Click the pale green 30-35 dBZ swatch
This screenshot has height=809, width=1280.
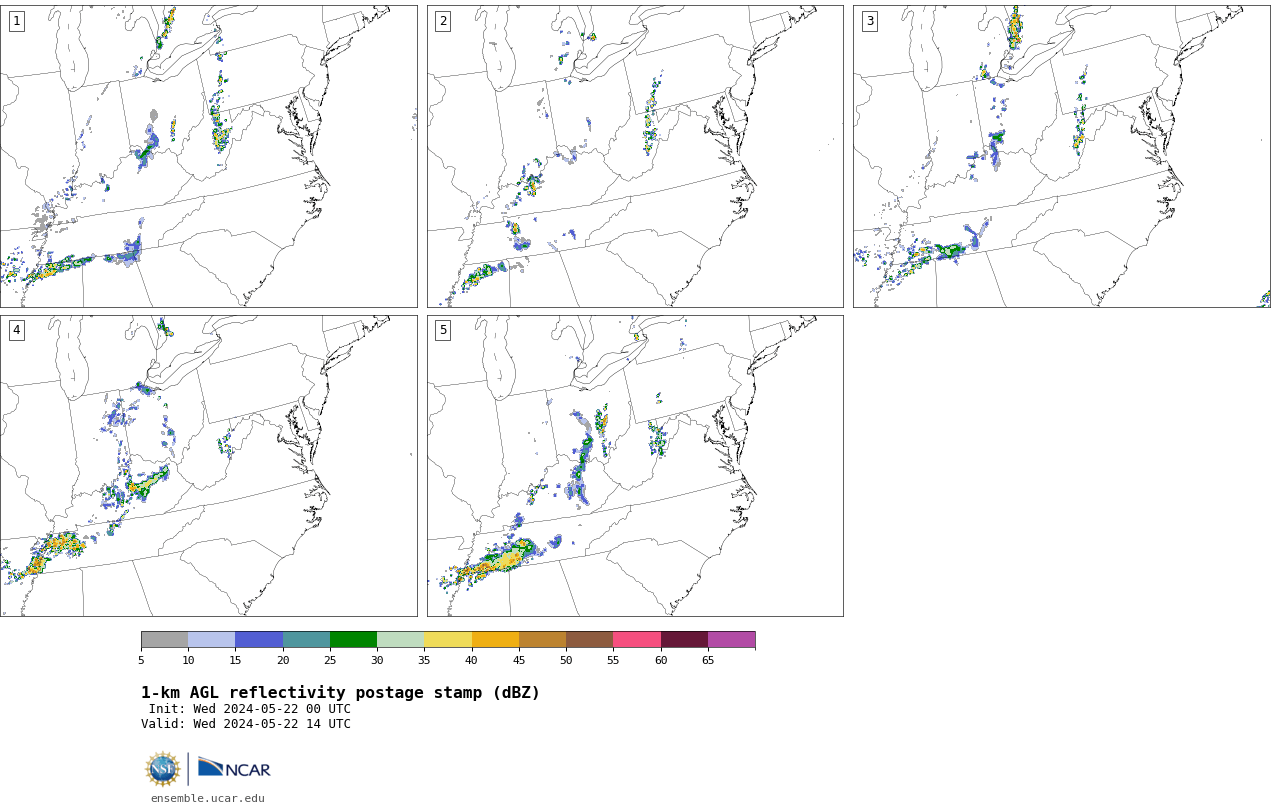pos(401,640)
